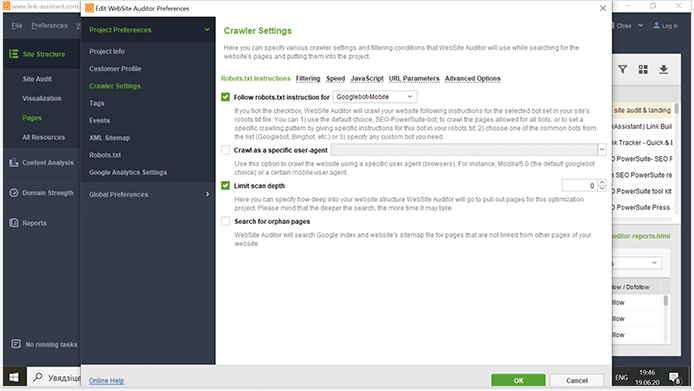Select Tags in preferences list
694x391 pixels.
(96, 103)
